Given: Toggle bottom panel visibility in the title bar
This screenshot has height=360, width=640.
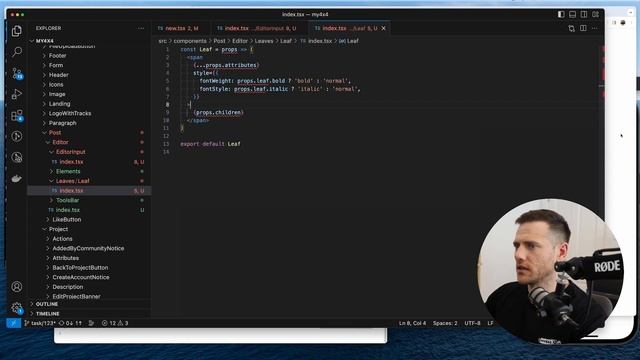Looking at the screenshot, I should pyautogui.click(x=572, y=14).
